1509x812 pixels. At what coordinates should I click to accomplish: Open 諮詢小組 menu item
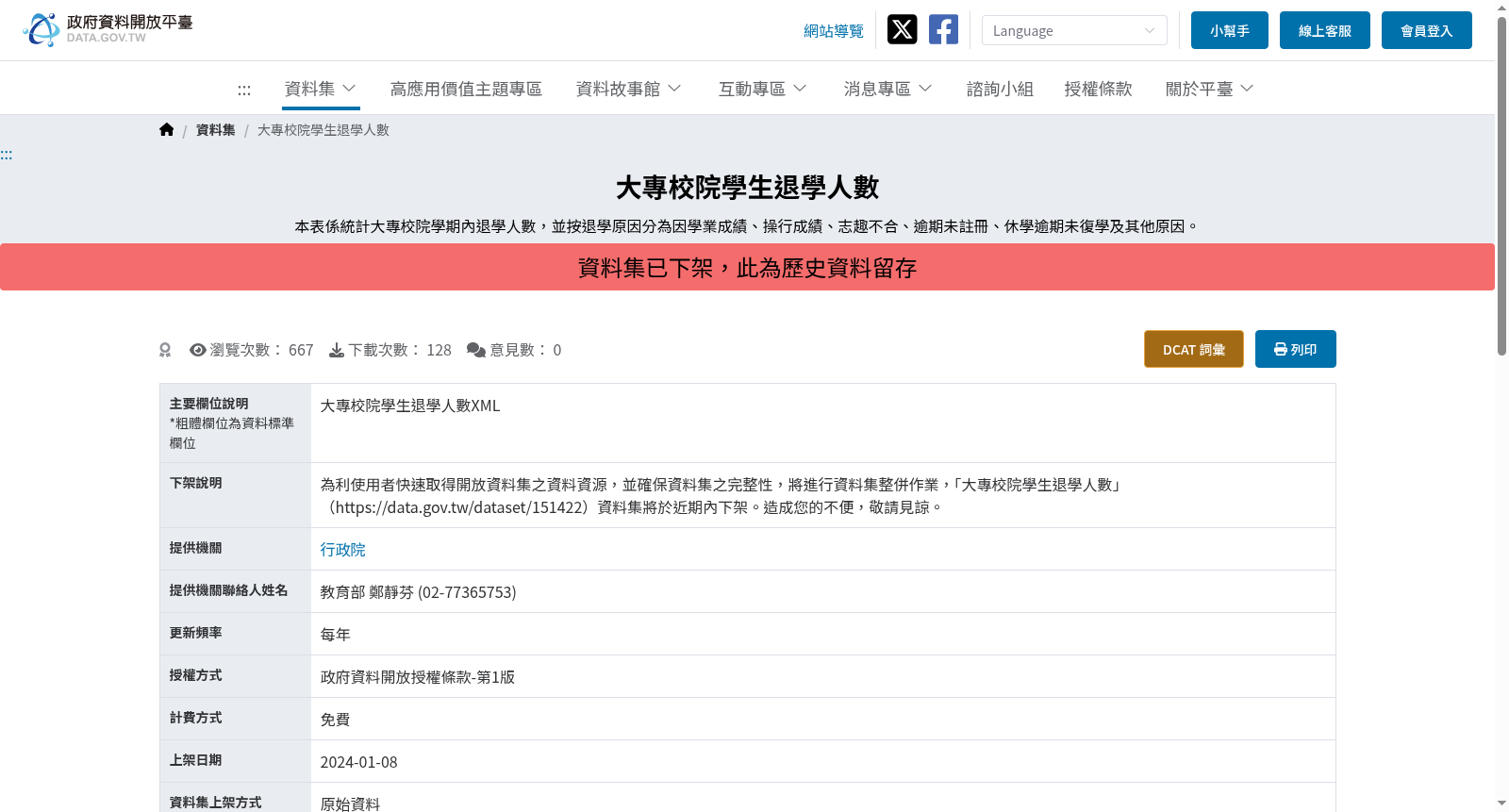(x=1000, y=89)
